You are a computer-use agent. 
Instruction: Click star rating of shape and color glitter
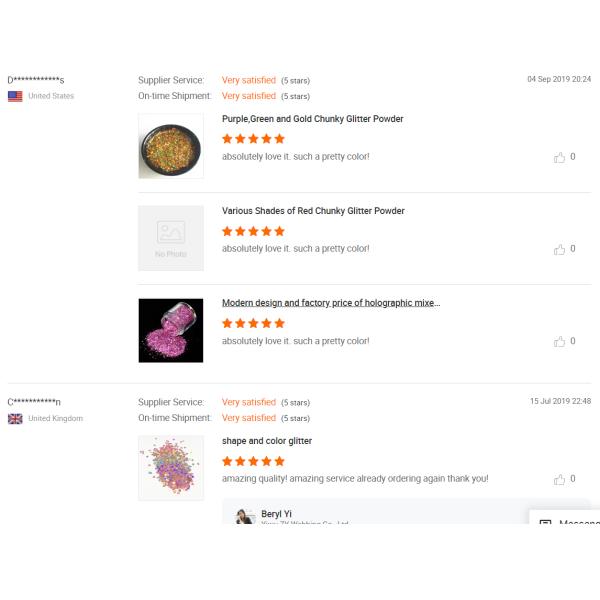click(253, 461)
